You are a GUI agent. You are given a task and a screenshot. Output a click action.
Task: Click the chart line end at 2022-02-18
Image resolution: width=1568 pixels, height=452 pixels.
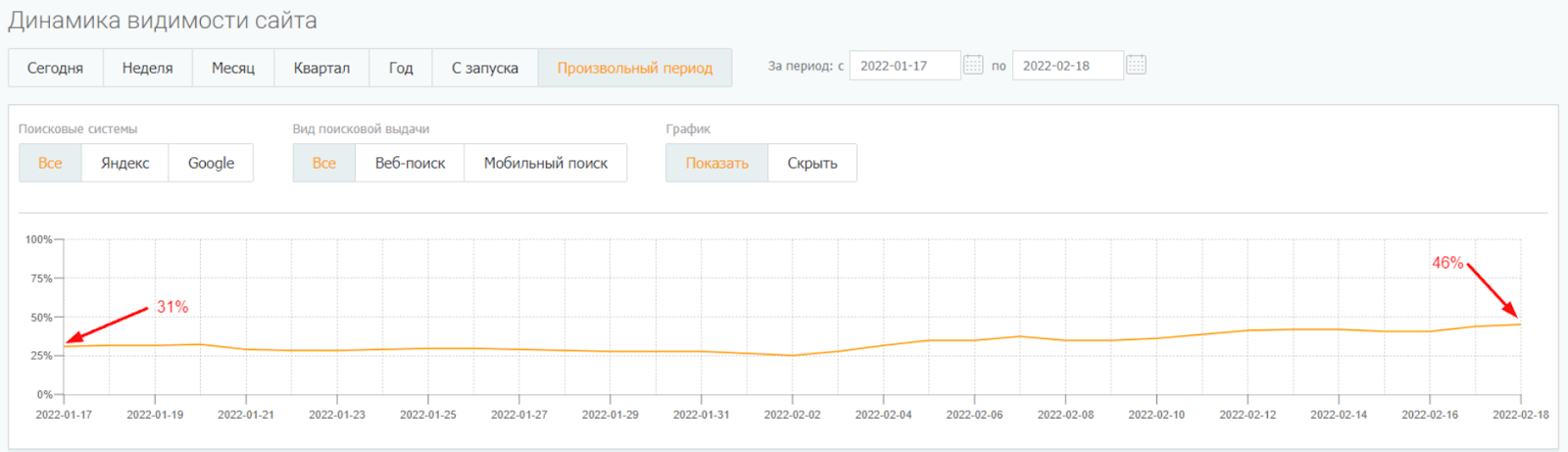(1520, 324)
